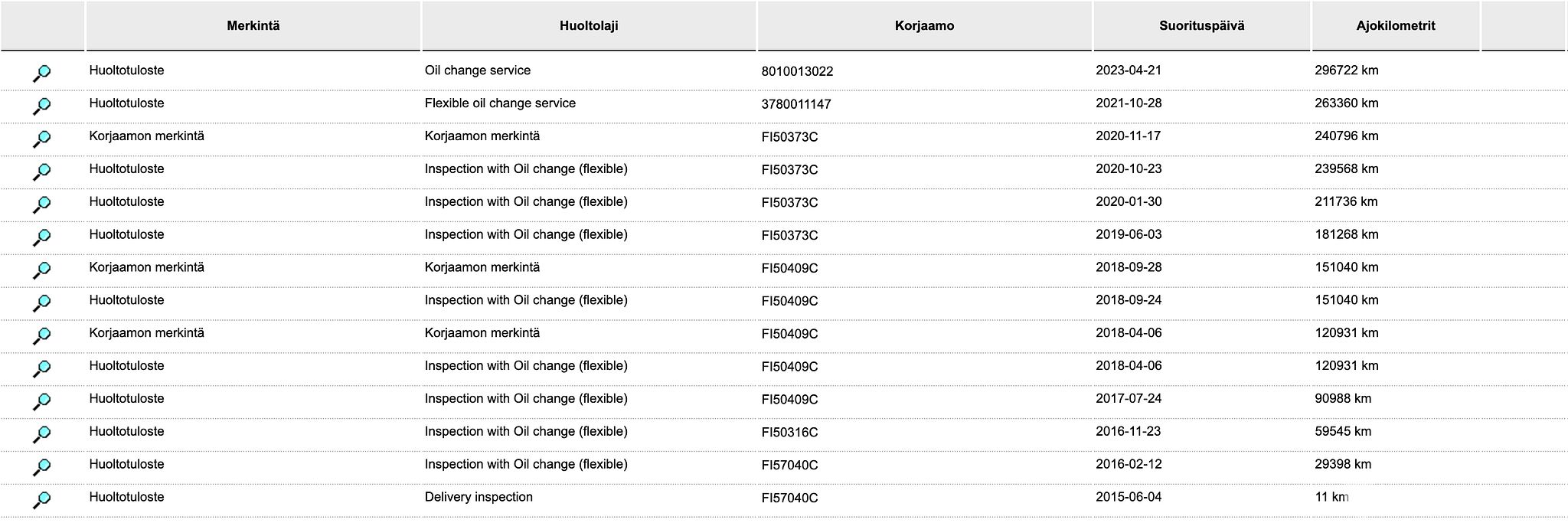
Task: Open magnifier for 2023-04-21 oil change service
Action: pyautogui.click(x=42, y=74)
